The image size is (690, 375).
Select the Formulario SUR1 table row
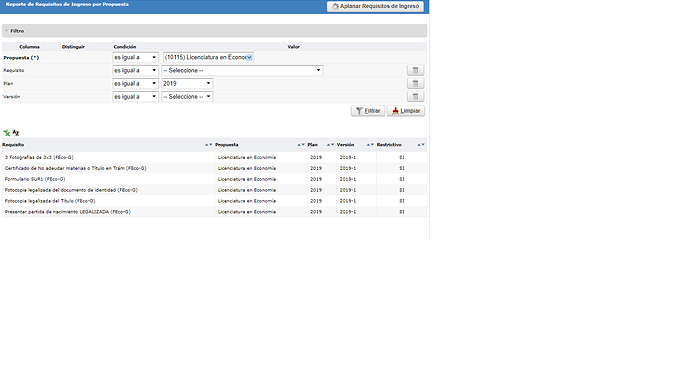pos(214,179)
